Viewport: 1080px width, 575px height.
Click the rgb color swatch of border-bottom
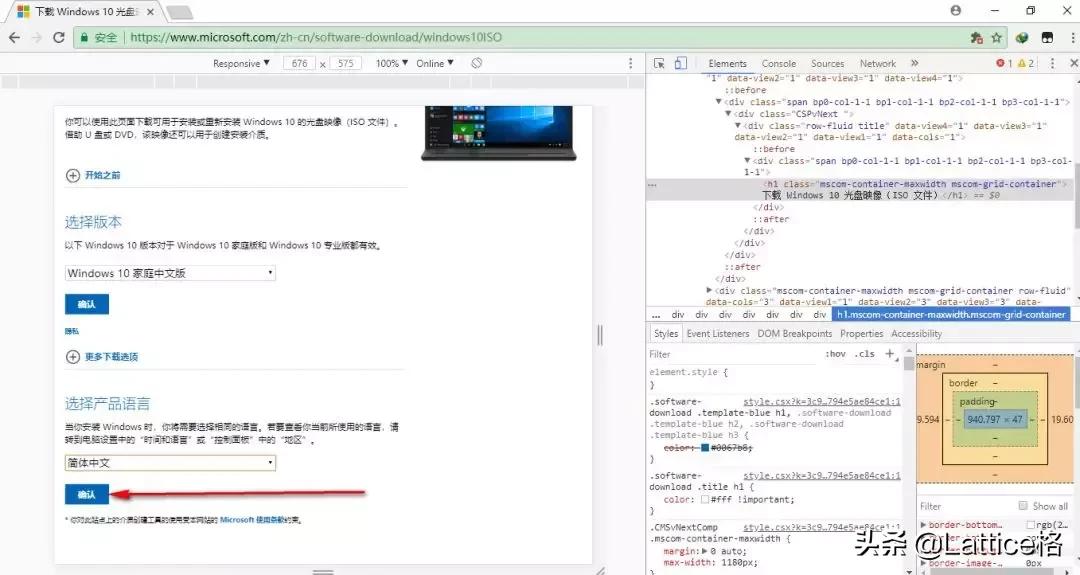pos(1030,525)
